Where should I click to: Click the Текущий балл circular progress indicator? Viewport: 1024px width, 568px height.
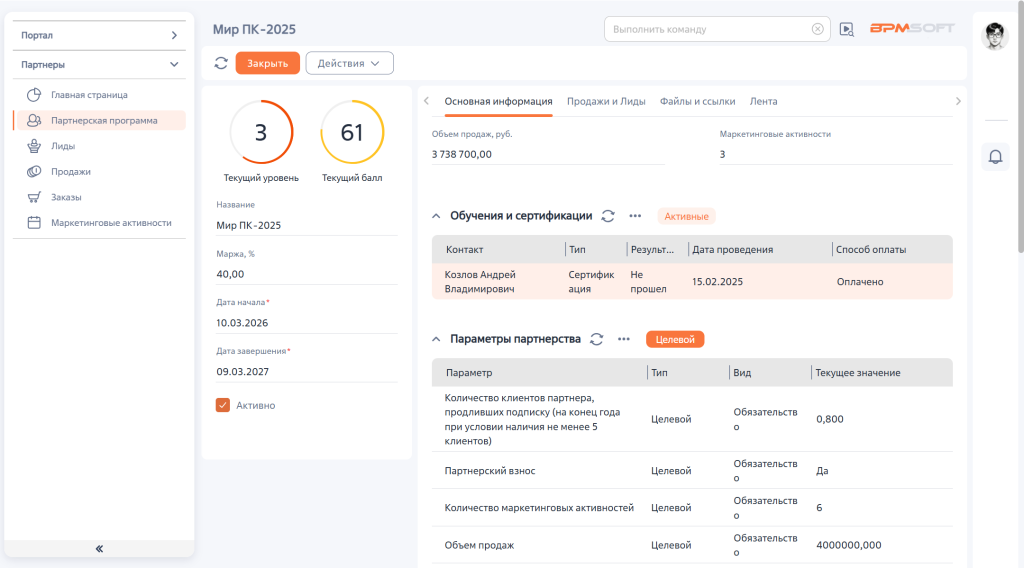352,133
